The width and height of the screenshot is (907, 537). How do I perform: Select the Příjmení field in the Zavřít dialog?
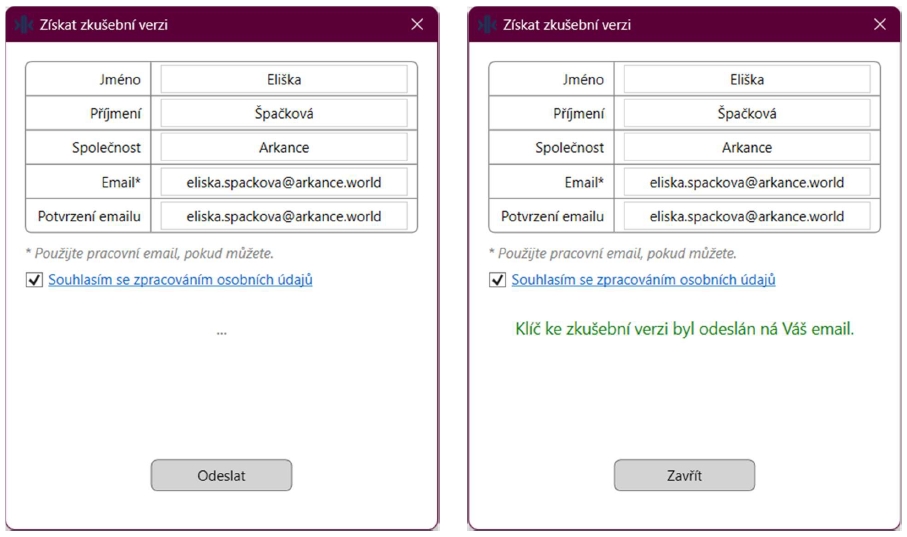[x=746, y=113]
